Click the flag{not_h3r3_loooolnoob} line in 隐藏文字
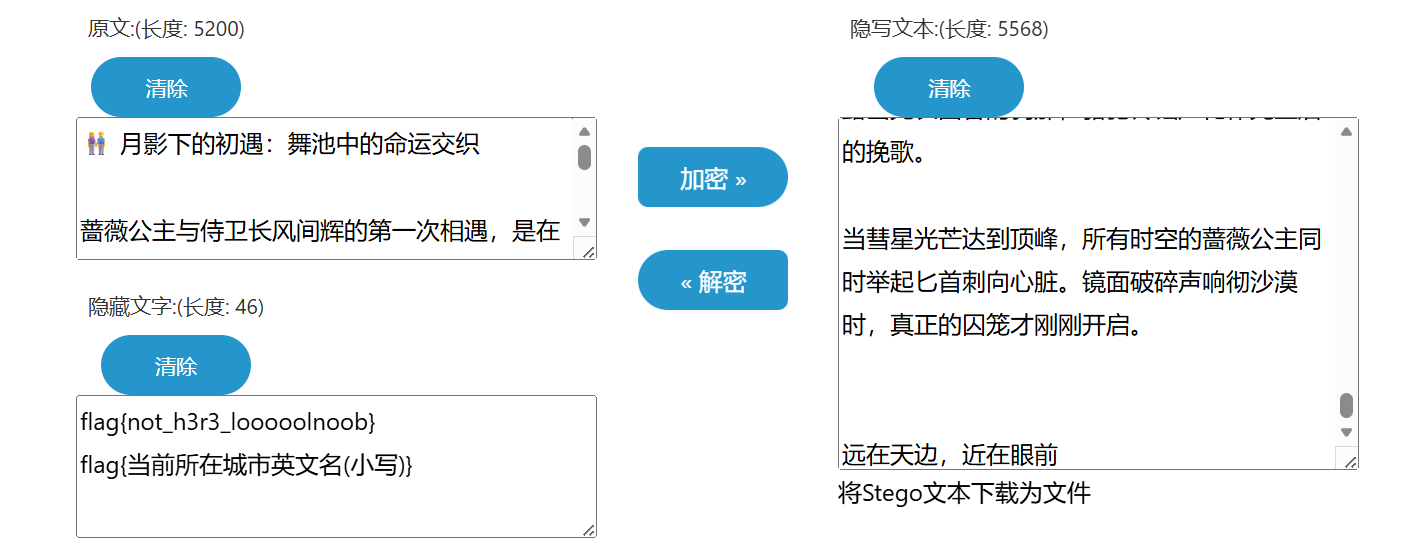 pos(228,423)
